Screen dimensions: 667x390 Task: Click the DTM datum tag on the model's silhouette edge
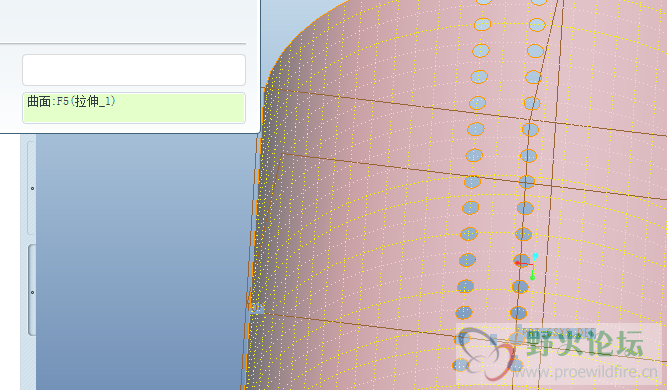point(257,308)
